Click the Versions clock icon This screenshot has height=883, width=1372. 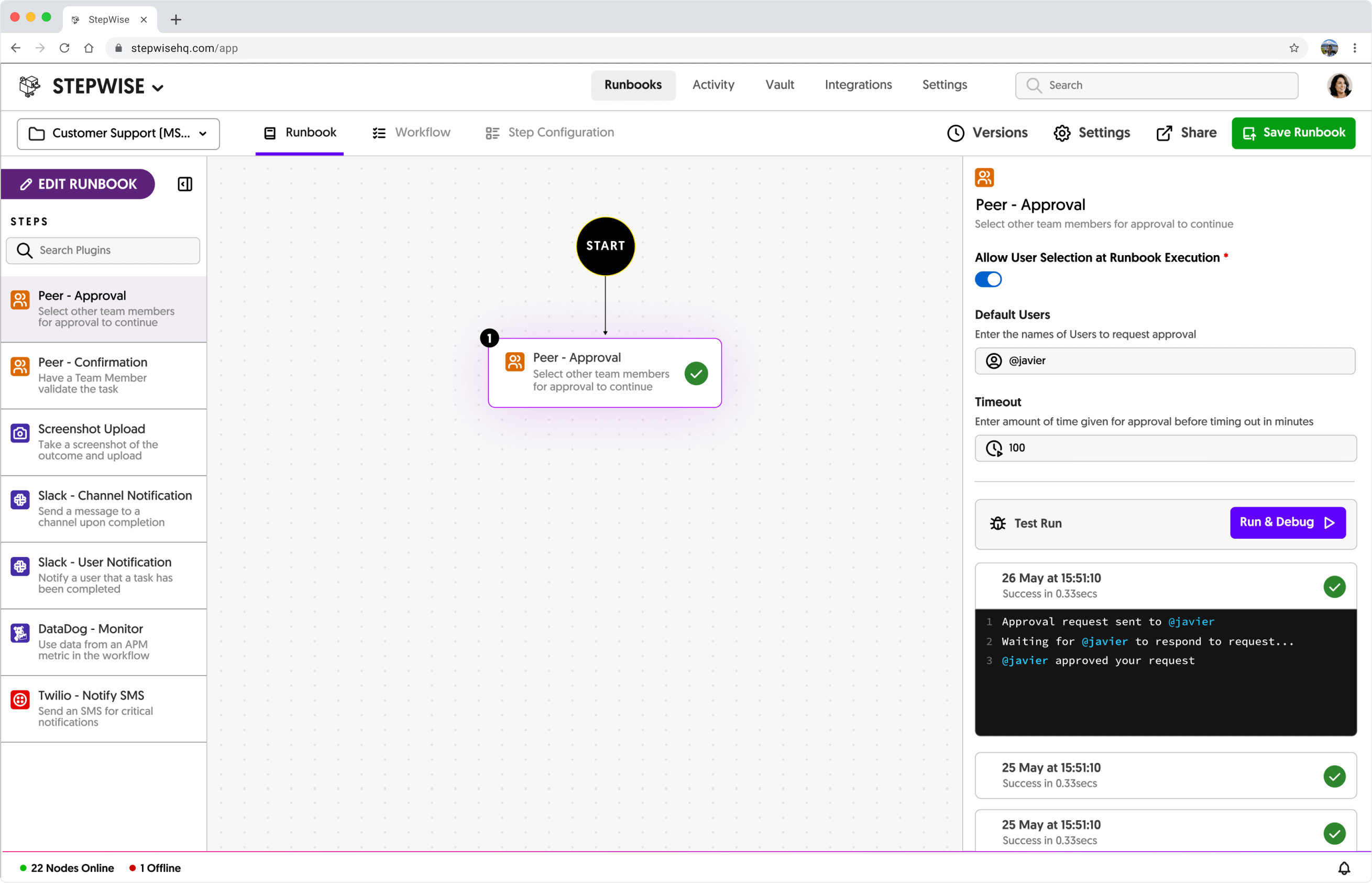(956, 133)
